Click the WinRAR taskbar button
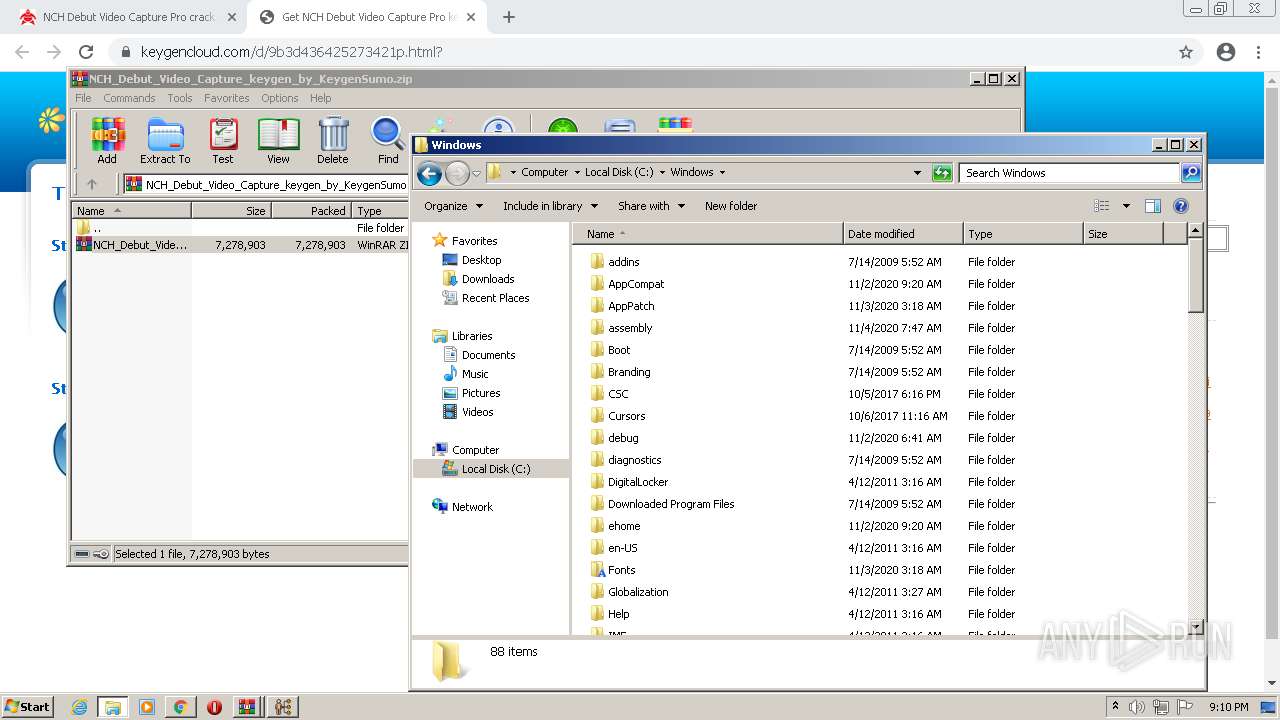The width and height of the screenshot is (1280, 720). [247, 707]
